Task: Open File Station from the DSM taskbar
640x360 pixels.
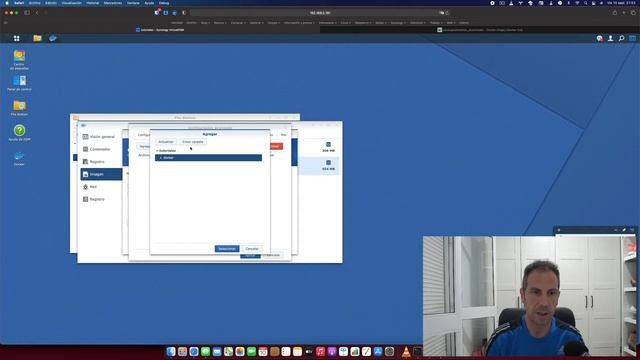Action: coord(38,38)
